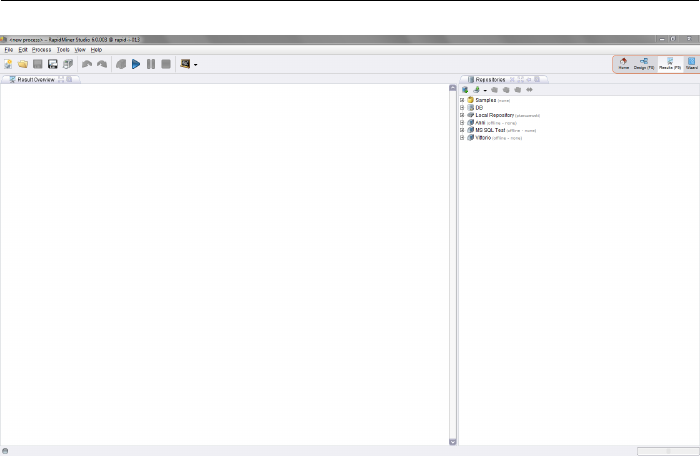Select the Samples repository
The image size is (700, 456).
click(488, 100)
